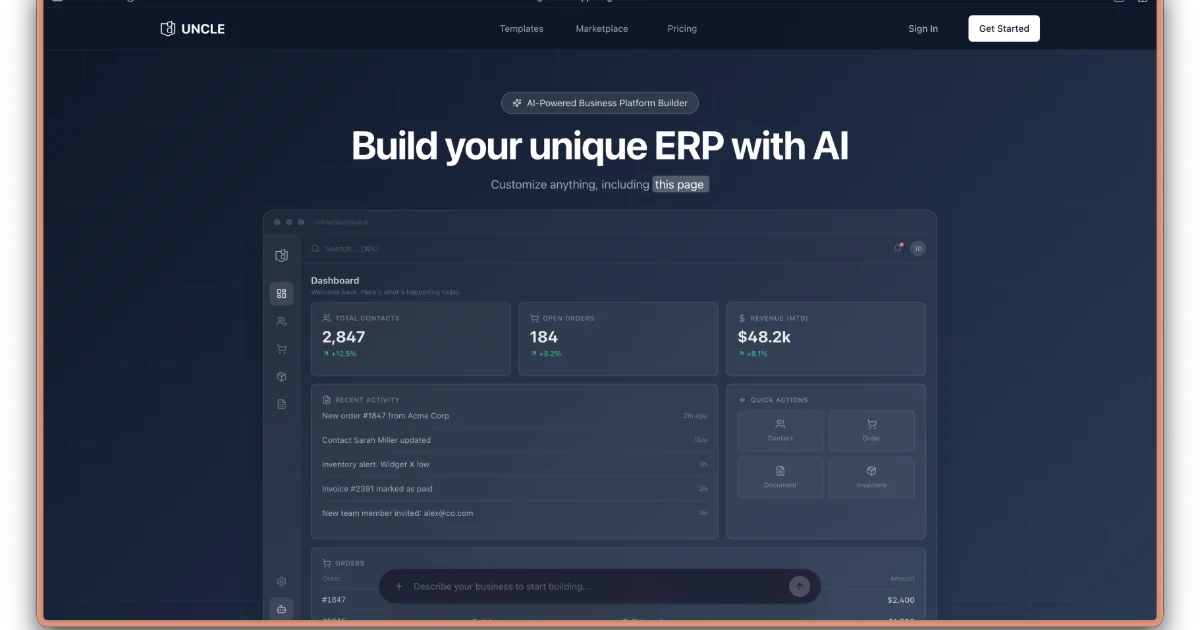Click the Get Started button
Screen dimensions: 1200x630
1004,29
